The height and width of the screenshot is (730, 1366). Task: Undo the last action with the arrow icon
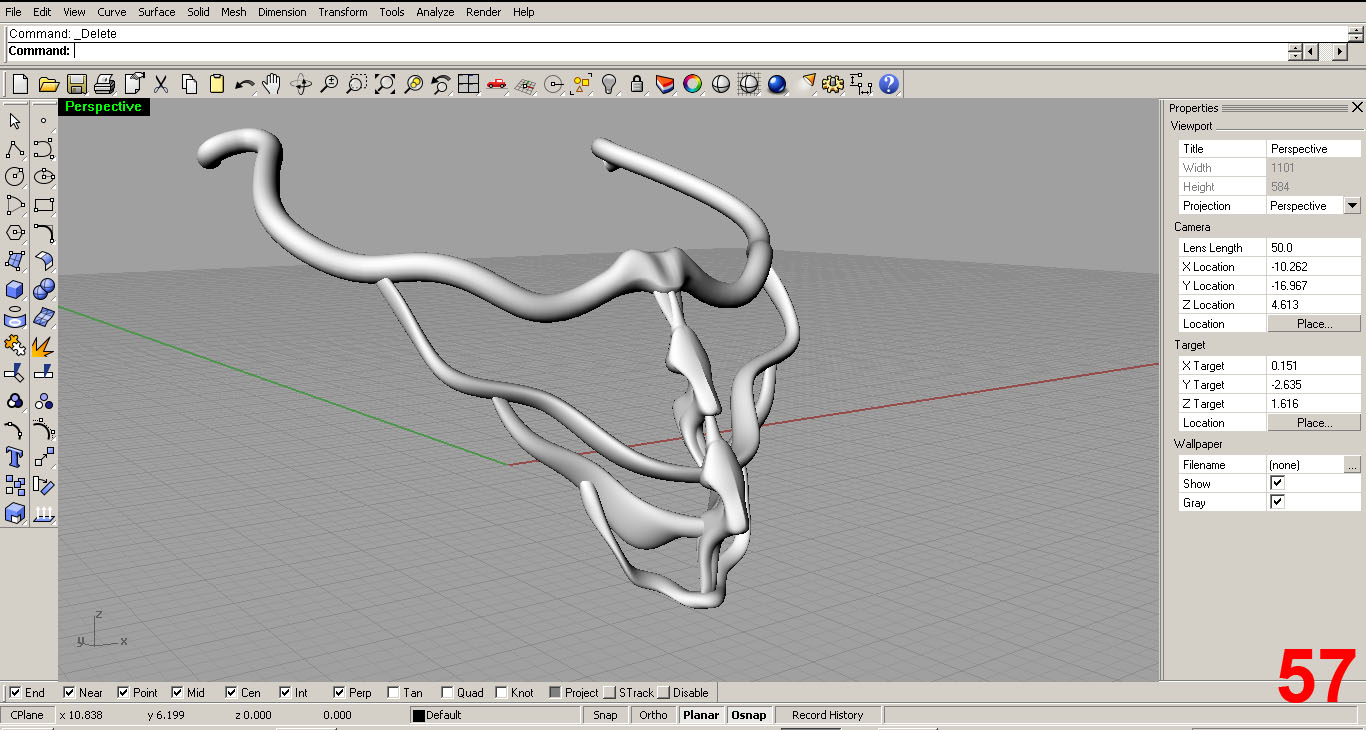point(245,85)
